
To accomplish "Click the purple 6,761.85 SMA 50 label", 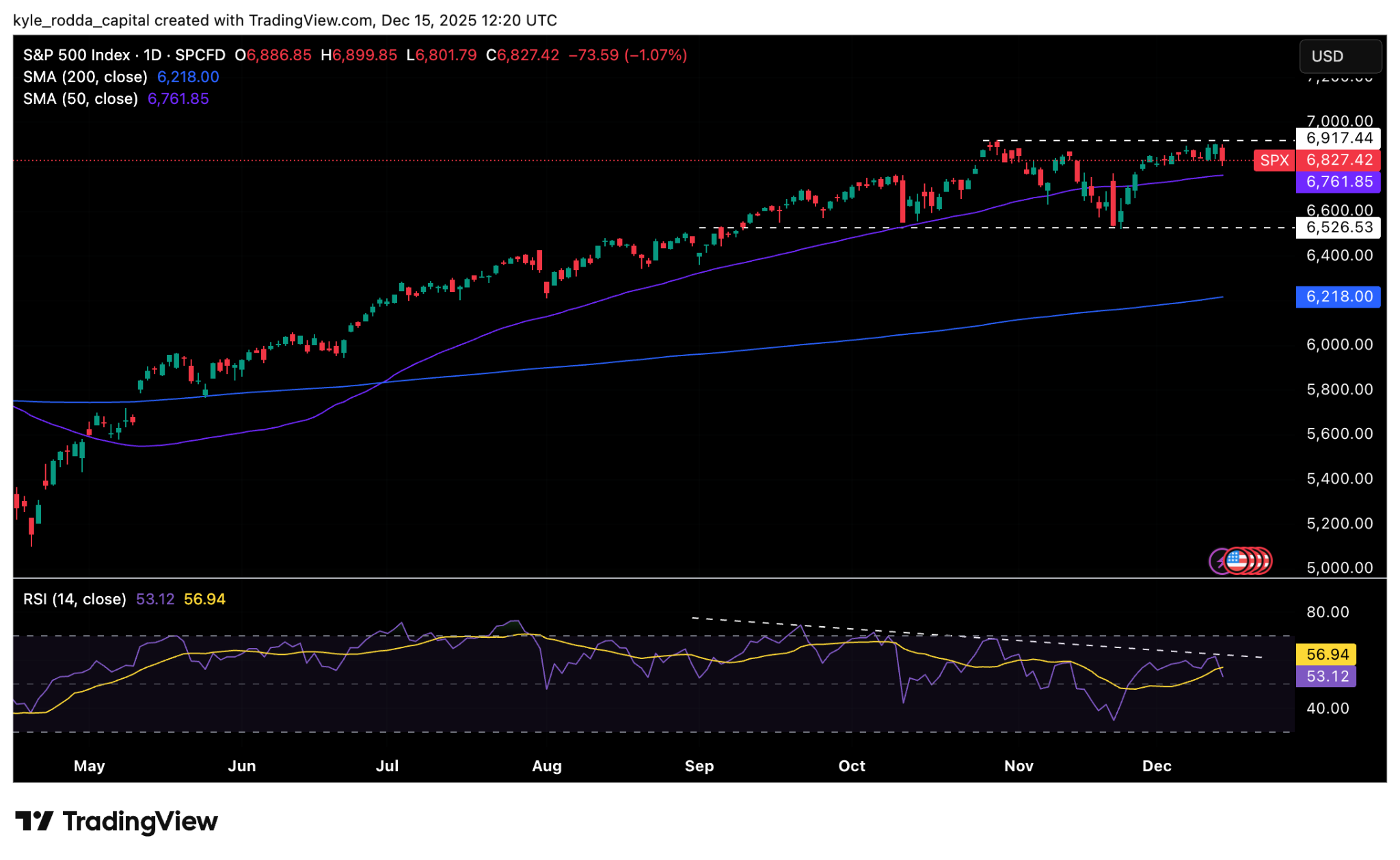I will click(1338, 182).
